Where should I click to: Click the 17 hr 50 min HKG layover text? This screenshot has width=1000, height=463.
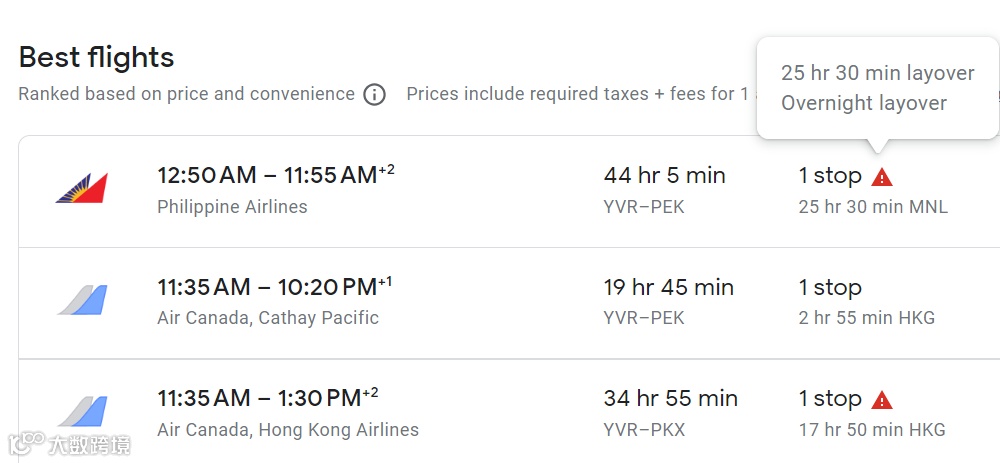tap(871, 430)
